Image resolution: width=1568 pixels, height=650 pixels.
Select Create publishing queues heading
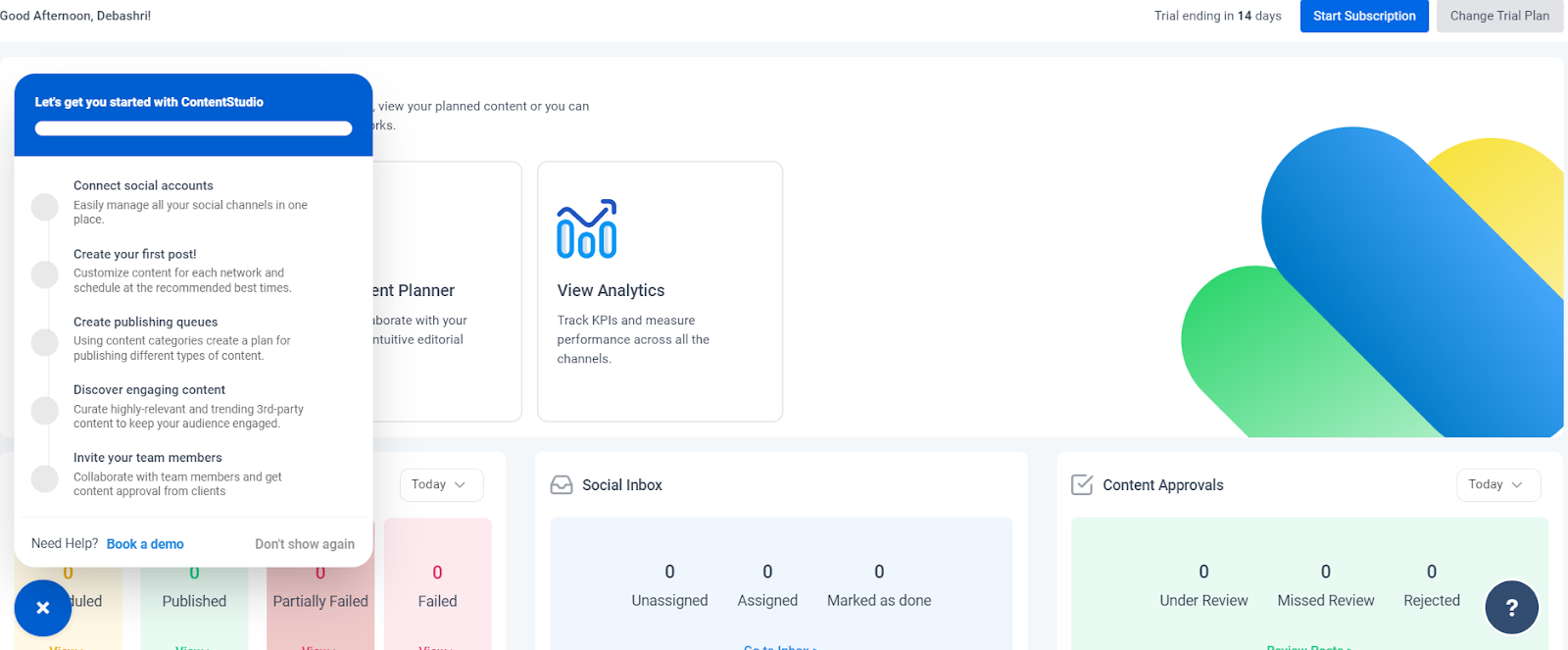tap(146, 322)
